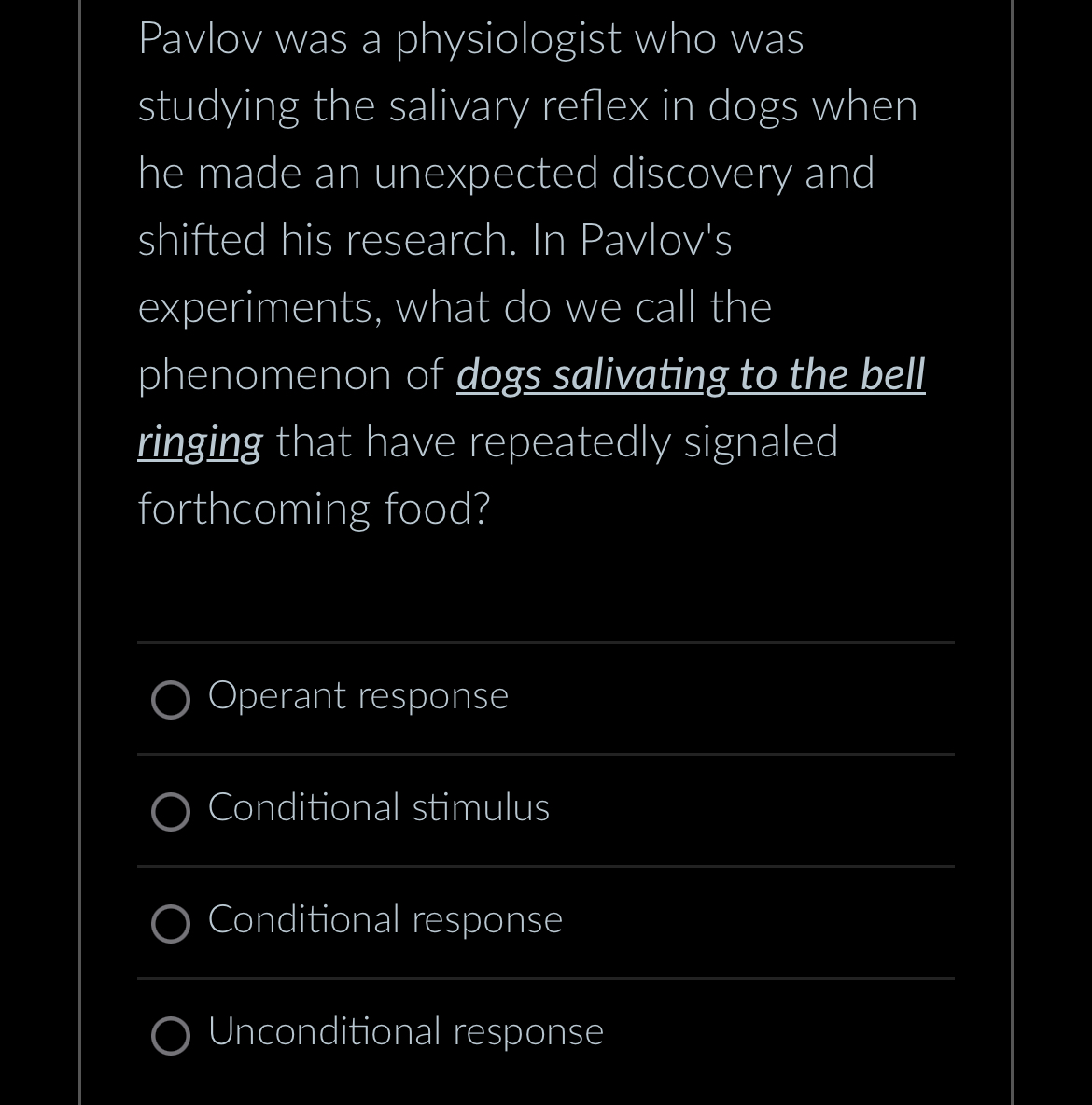This screenshot has width=1092, height=1105.
Task: Click the divider below Conditional stimulus
Action: [546, 866]
